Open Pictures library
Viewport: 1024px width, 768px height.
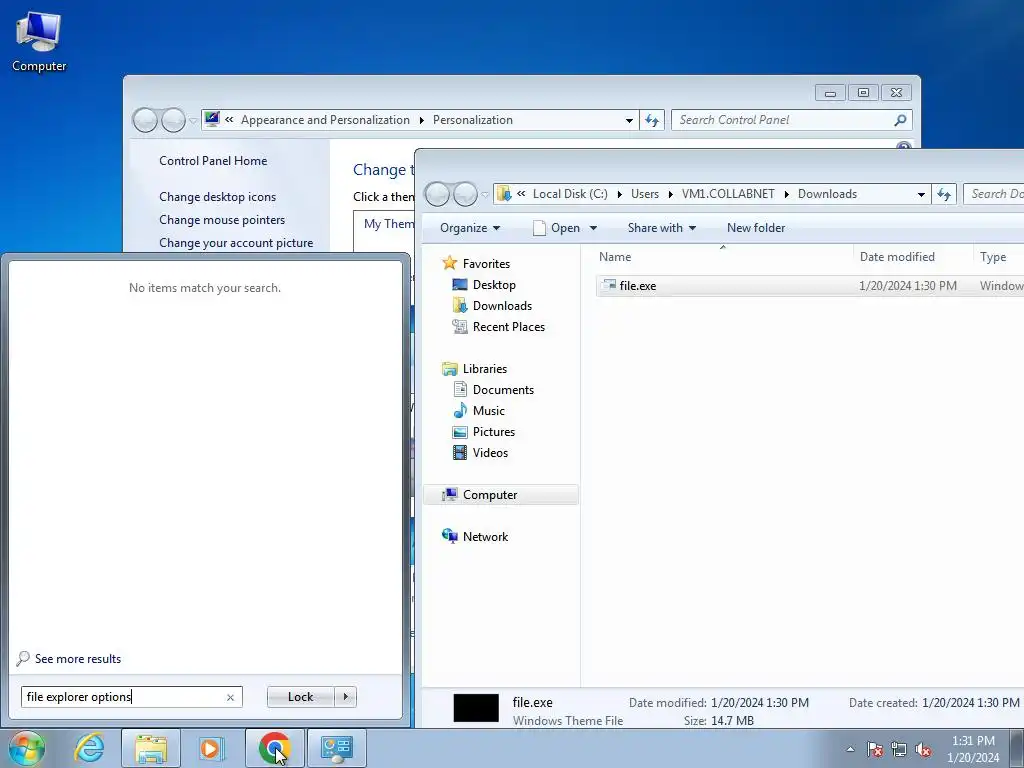(494, 432)
